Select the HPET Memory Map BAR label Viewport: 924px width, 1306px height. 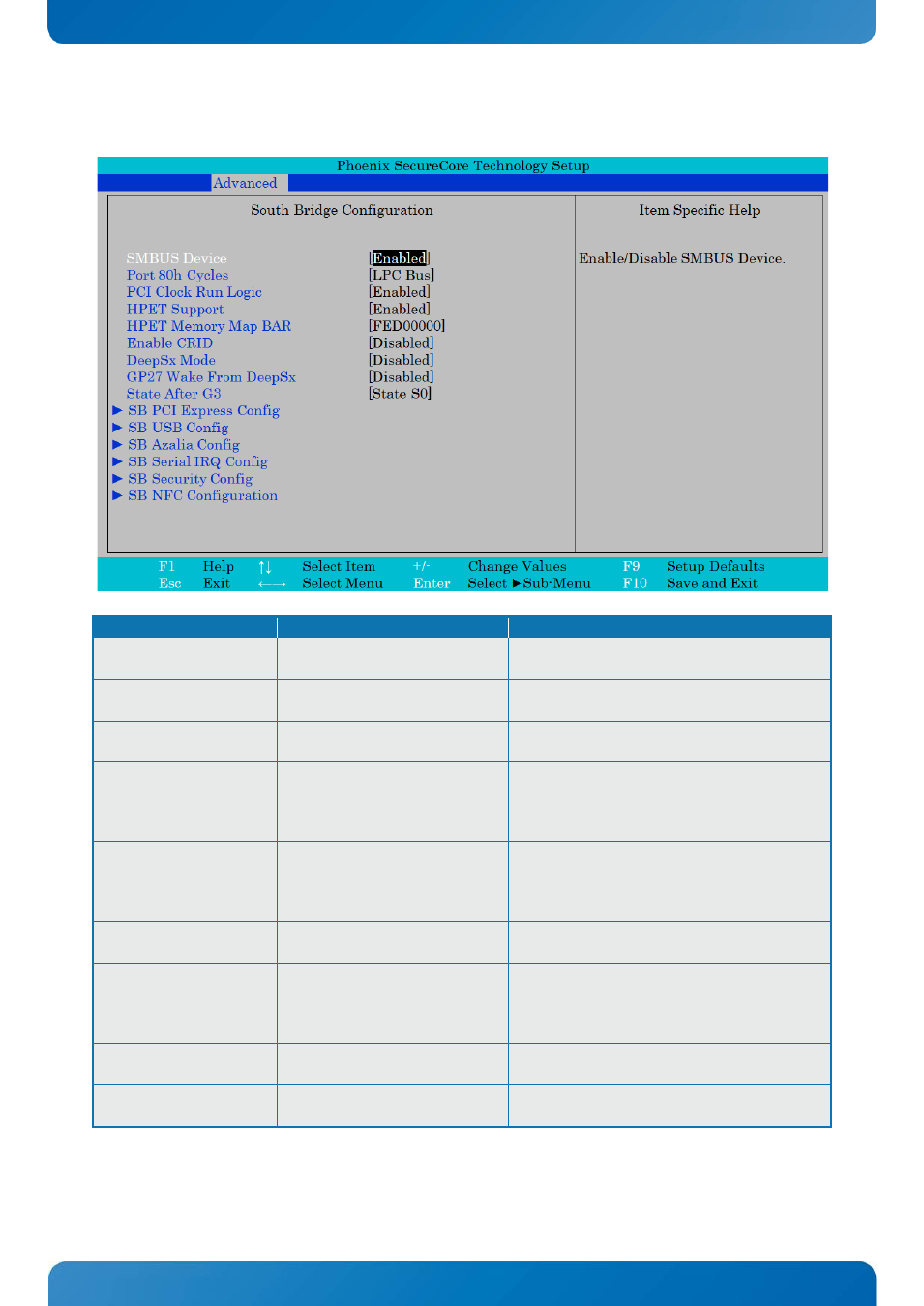(x=209, y=326)
